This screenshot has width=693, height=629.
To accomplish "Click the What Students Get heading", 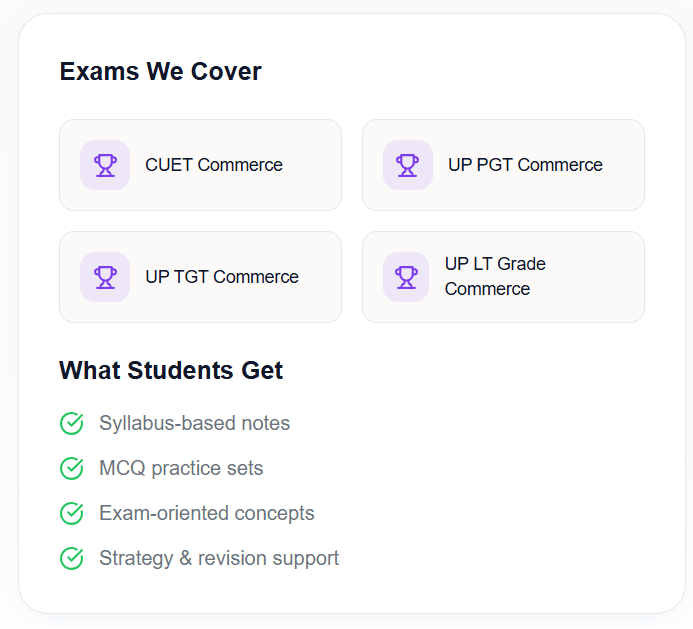I will [x=171, y=371].
